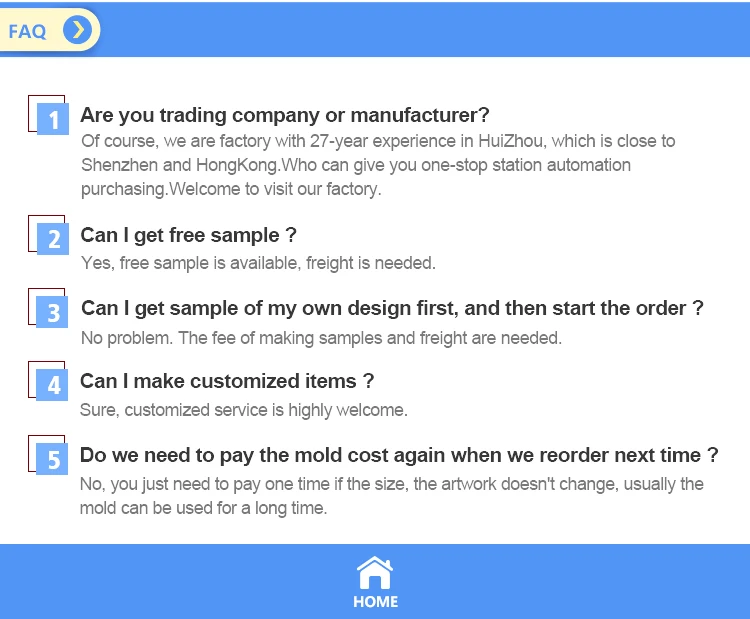Select 'Can I make customized items' heading
This screenshot has width=750, height=619.
coord(227,381)
